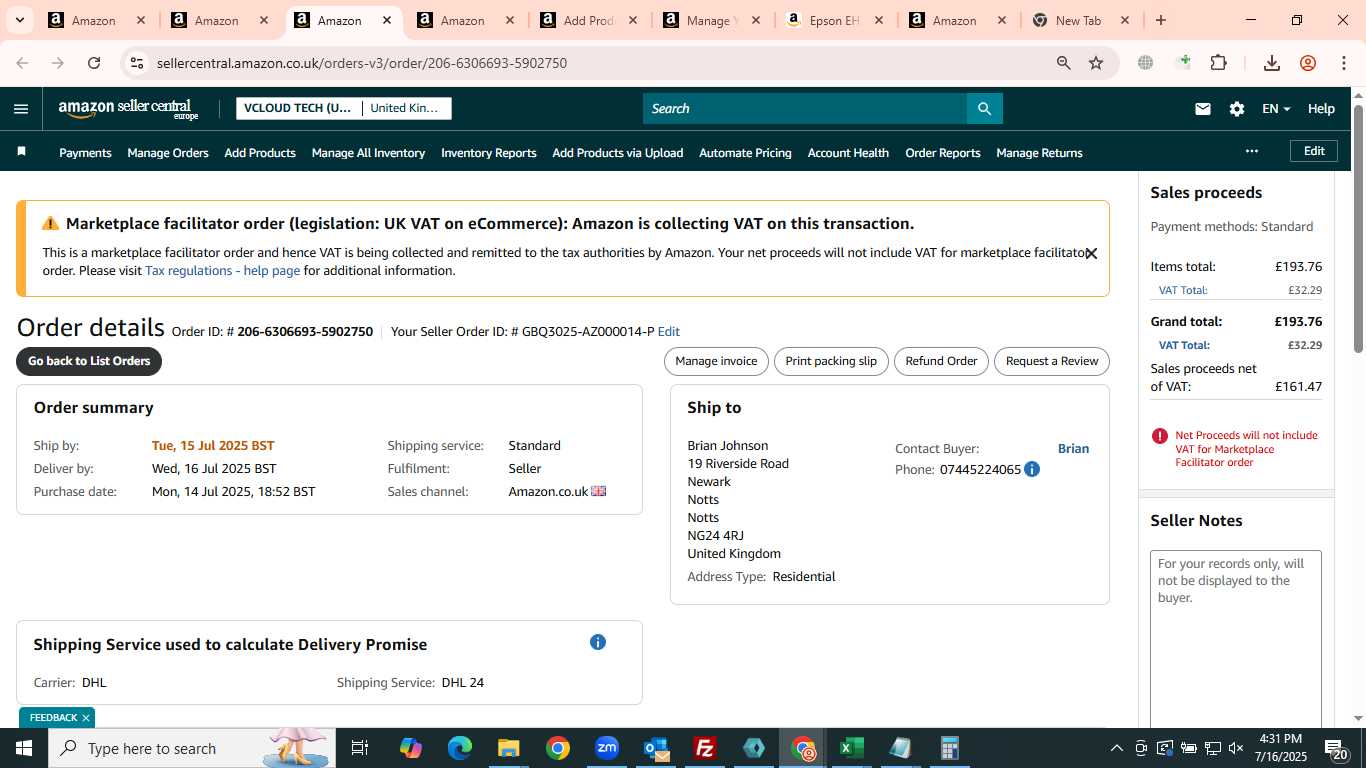Open Chrome three-dot menu
1366x768 pixels.
1344,63
